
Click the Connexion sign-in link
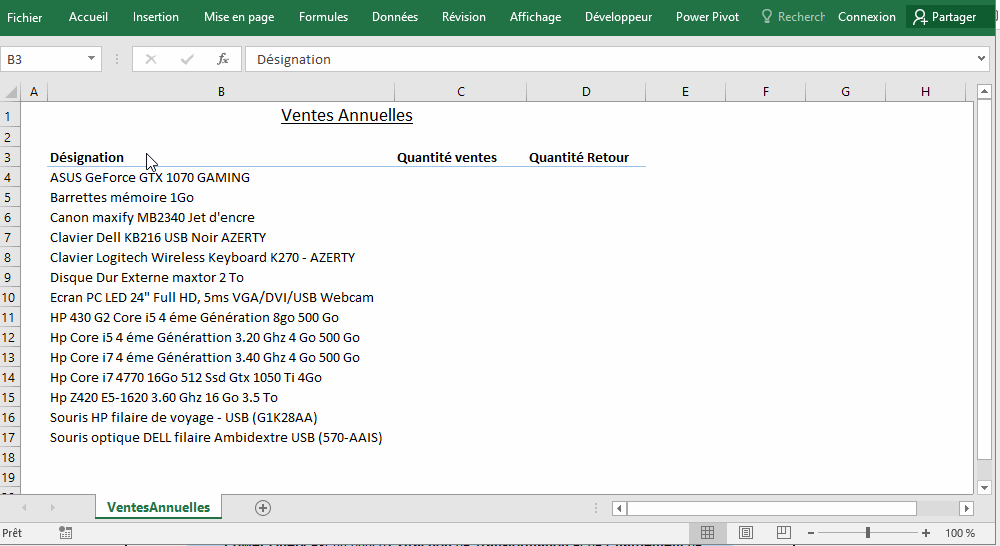(x=866, y=17)
